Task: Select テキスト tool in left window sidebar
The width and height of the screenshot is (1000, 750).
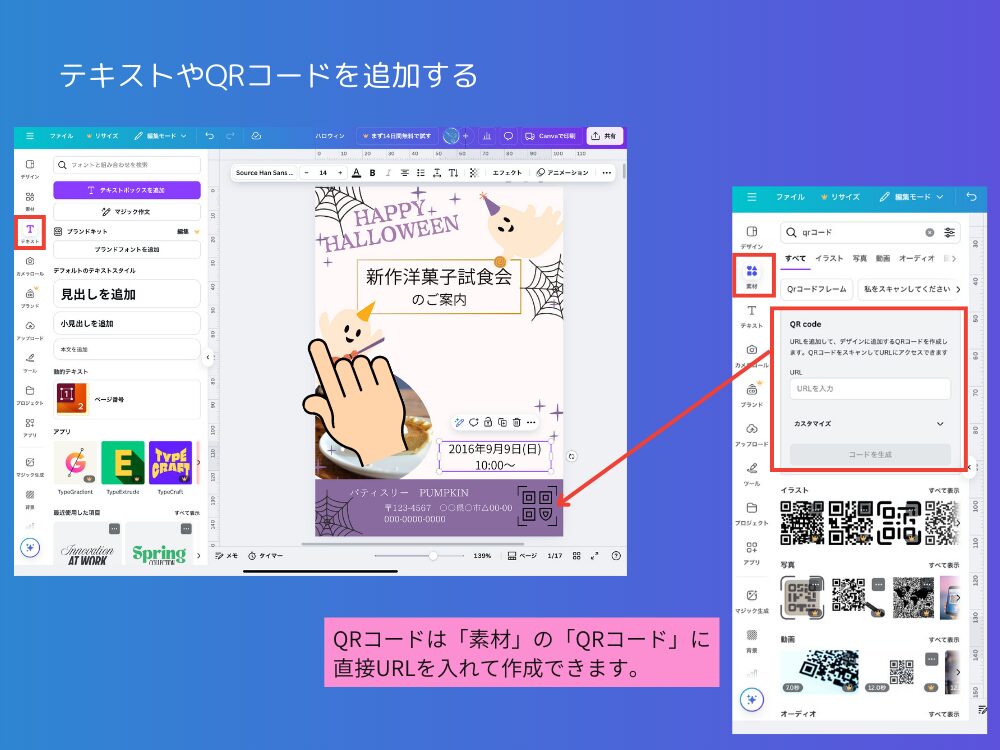Action: point(30,233)
